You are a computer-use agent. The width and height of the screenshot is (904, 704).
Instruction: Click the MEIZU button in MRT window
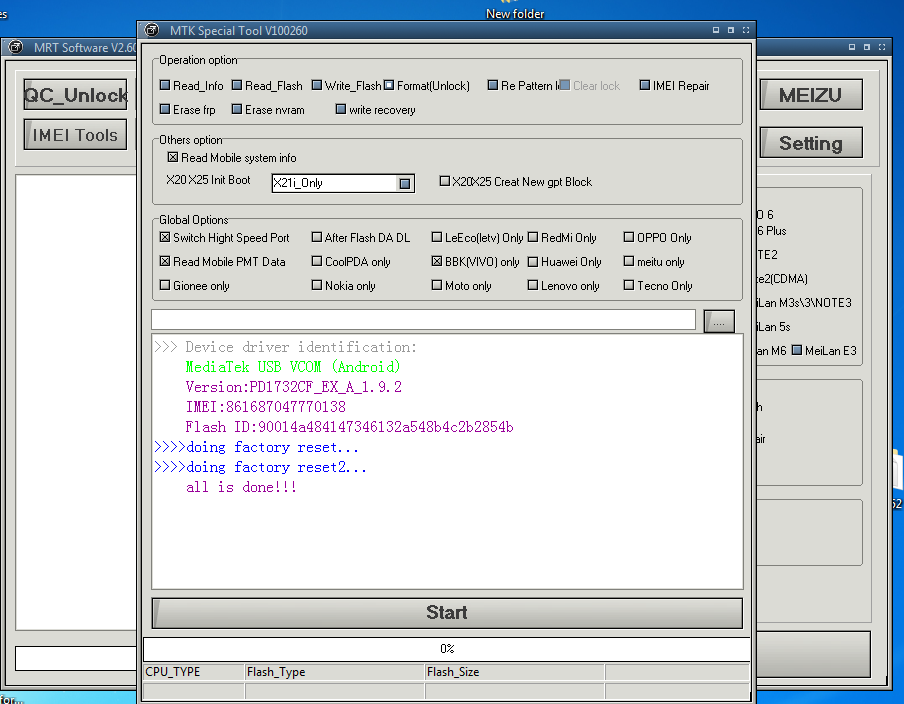click(811, 95)
